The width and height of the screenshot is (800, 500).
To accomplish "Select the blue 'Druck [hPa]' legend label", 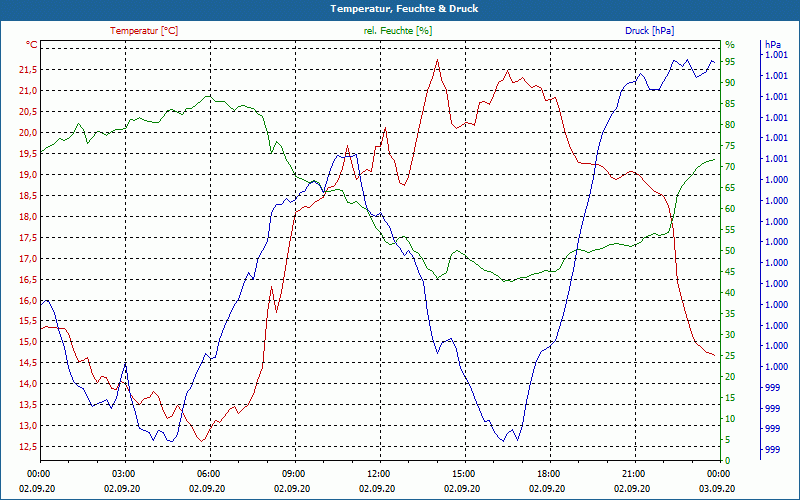I will 649,31.
